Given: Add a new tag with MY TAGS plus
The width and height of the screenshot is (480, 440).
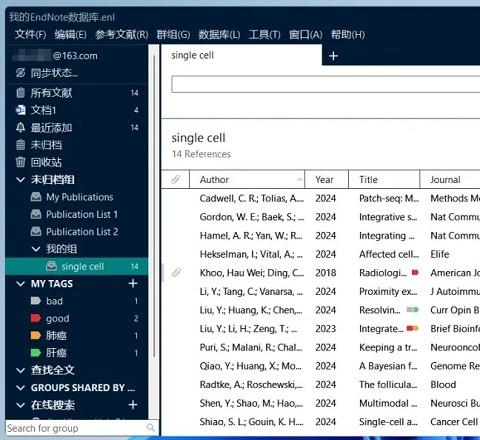Looking at the screenshot, I should tap(133, 283).
